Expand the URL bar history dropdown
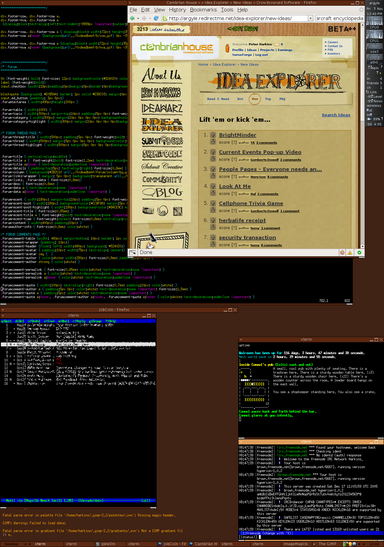 pyautogui.click(x=310, y=18)
